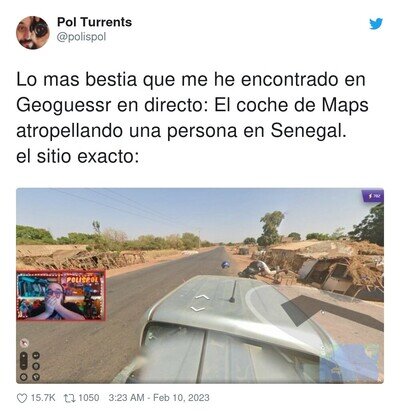Click the streamer webcam overlay

coord(61,296)
